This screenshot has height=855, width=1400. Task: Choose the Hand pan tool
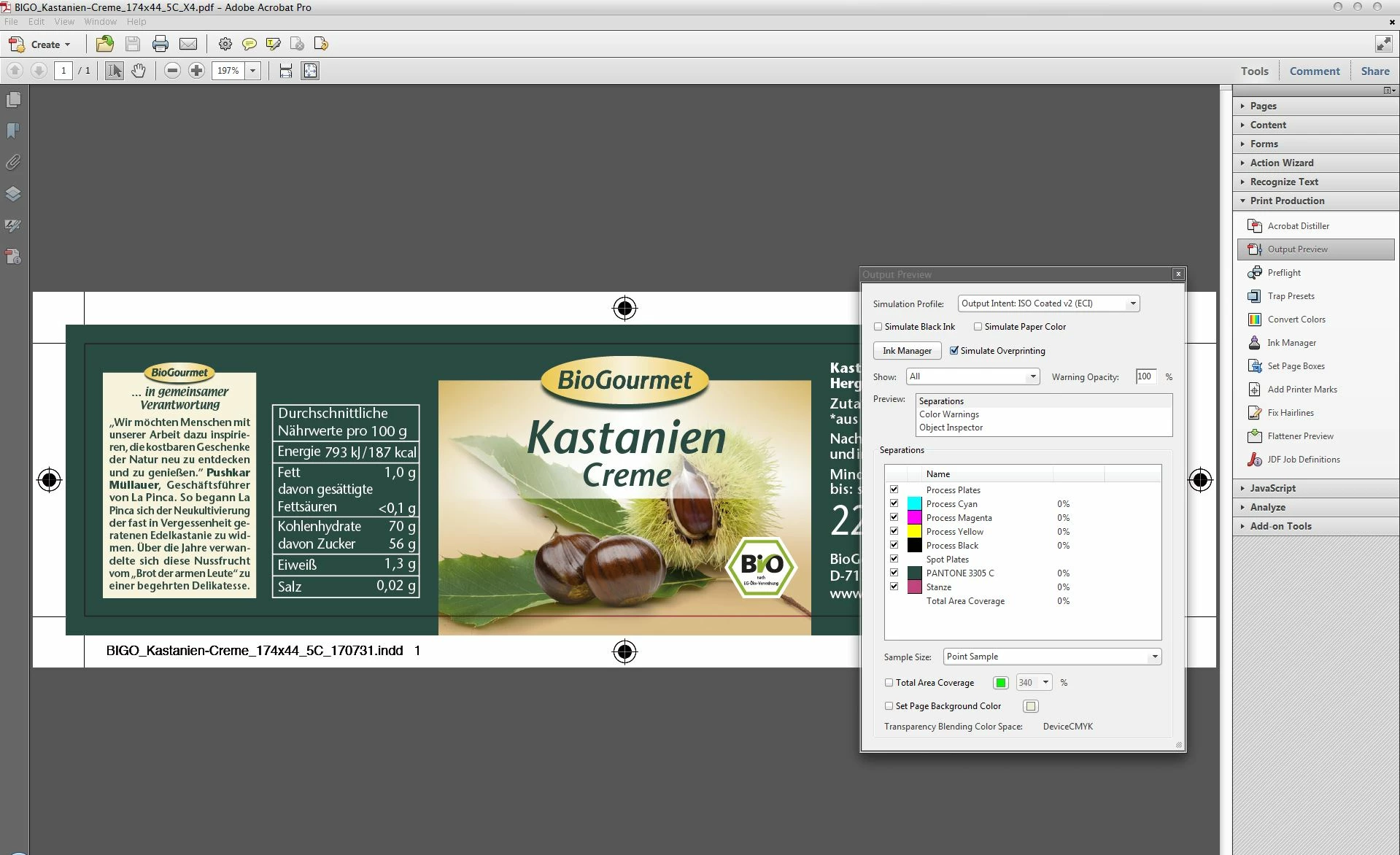point(139,71)
